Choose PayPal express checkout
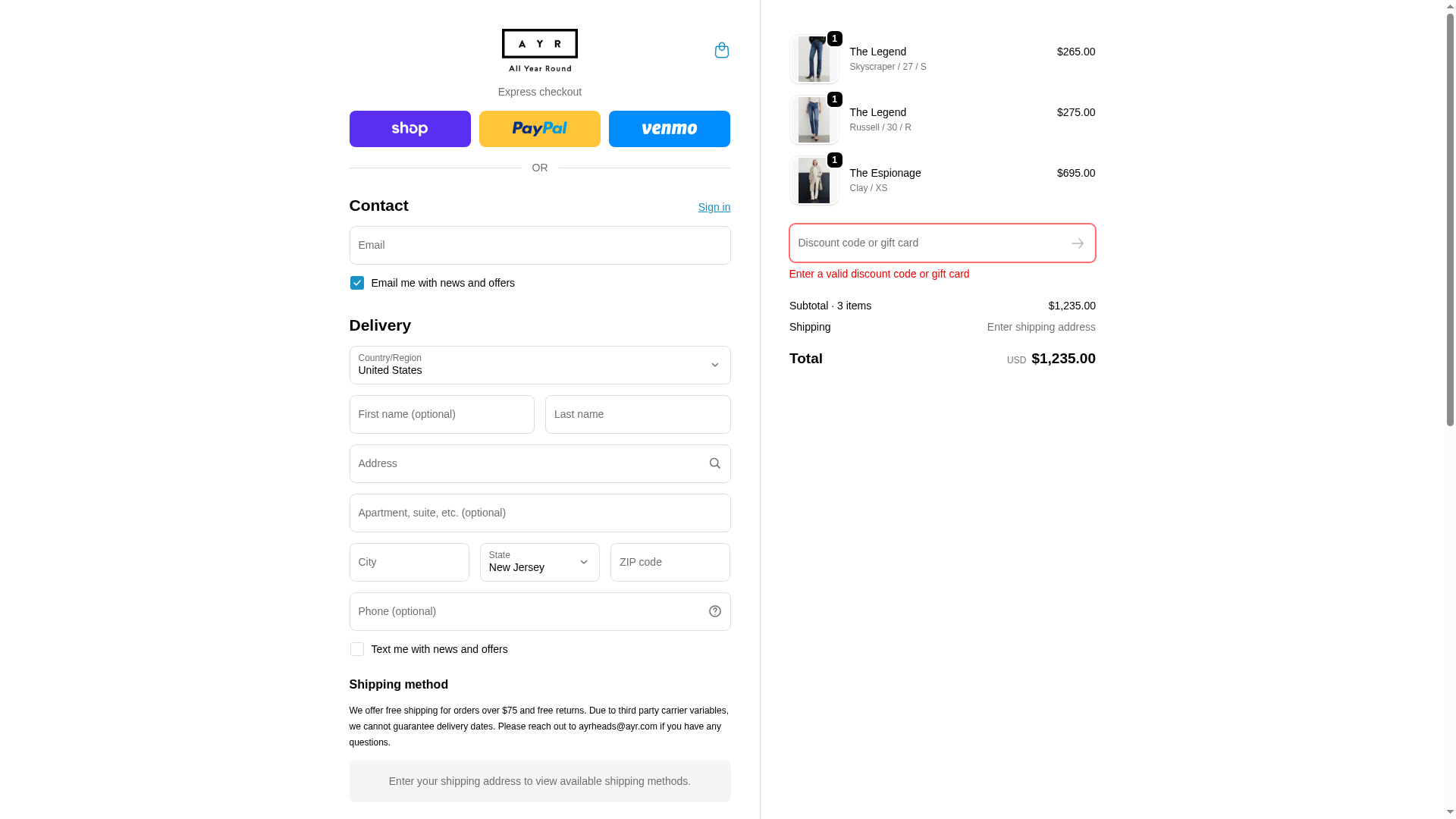Image resolution: width=1456 pixels, height=819 pixels. [x=539, y=129]
